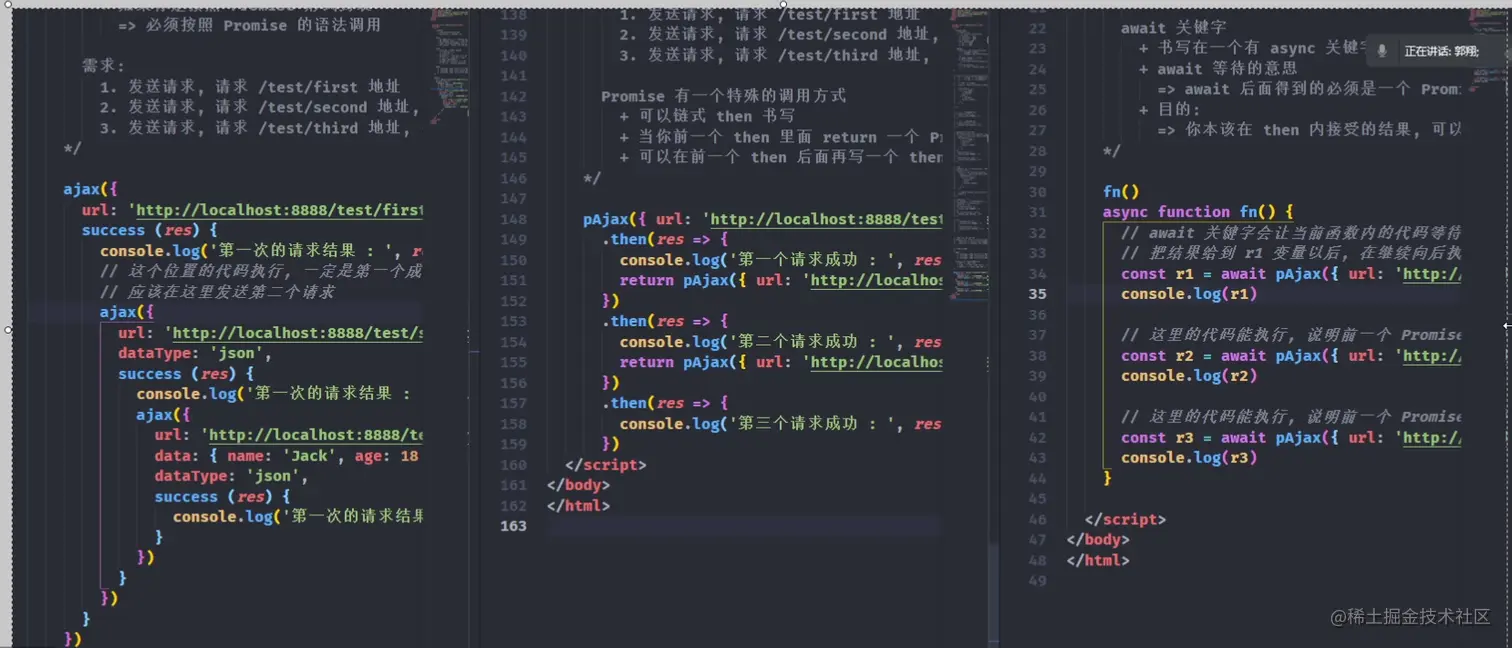Click line number 163 in the middle pane
Screen dimensions: 1512x648
click(513, 526)
